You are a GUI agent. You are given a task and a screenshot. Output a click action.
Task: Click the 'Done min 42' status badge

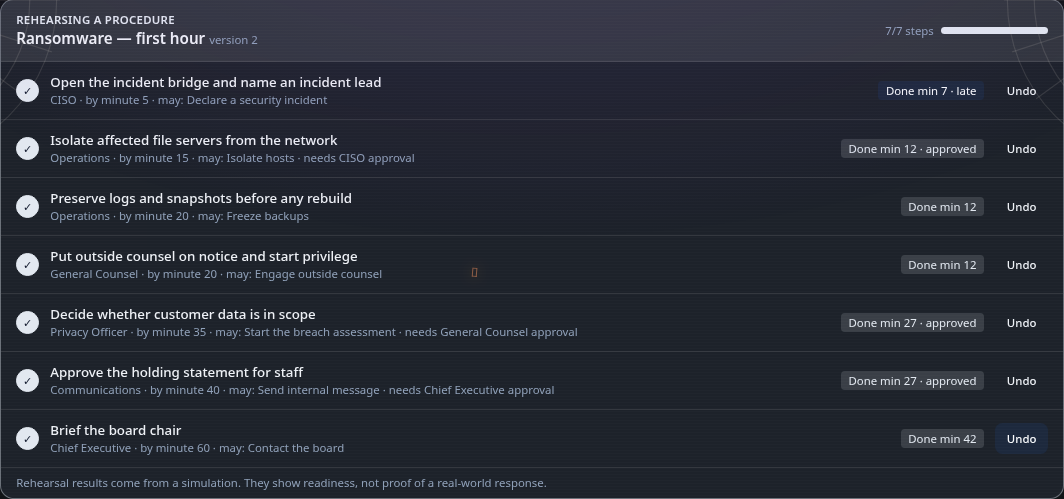[x=942, y=439]
